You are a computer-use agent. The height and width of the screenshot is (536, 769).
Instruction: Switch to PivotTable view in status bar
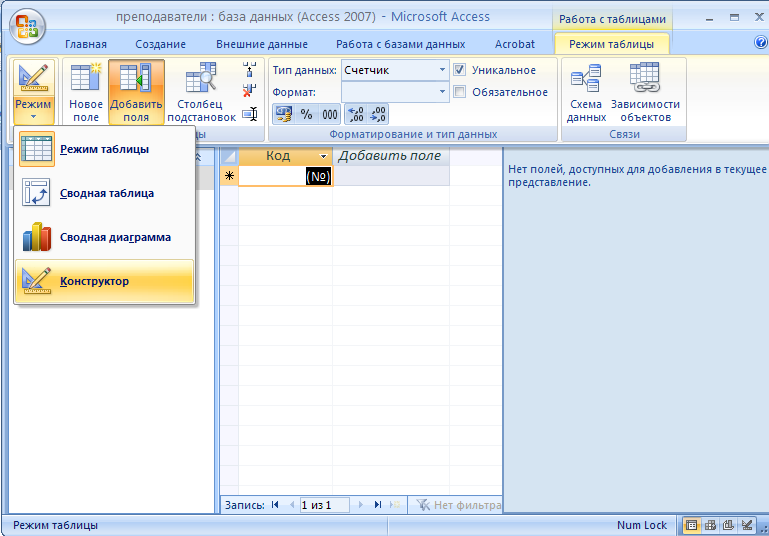click(x=710, y=526)
